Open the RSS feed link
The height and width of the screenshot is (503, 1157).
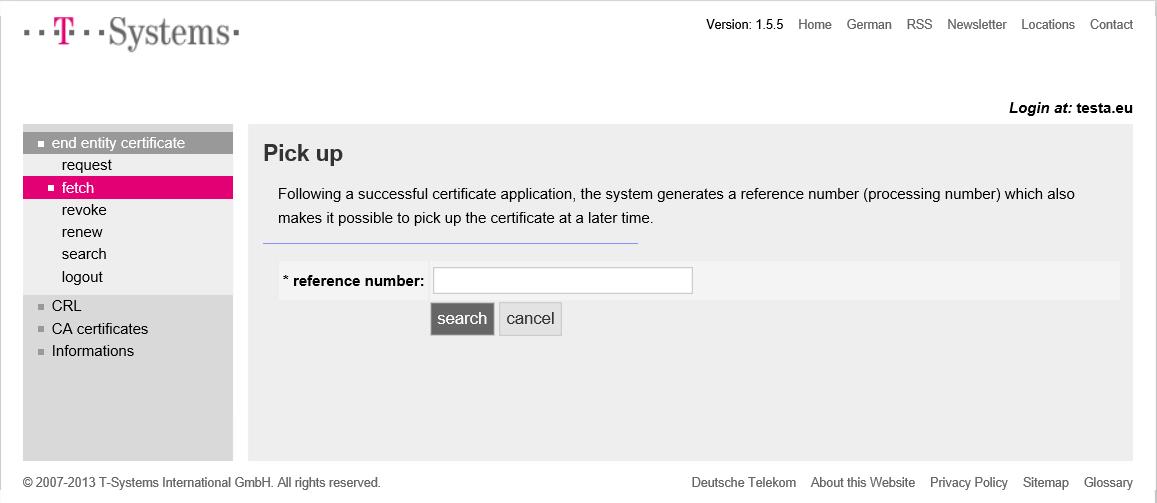919,25
